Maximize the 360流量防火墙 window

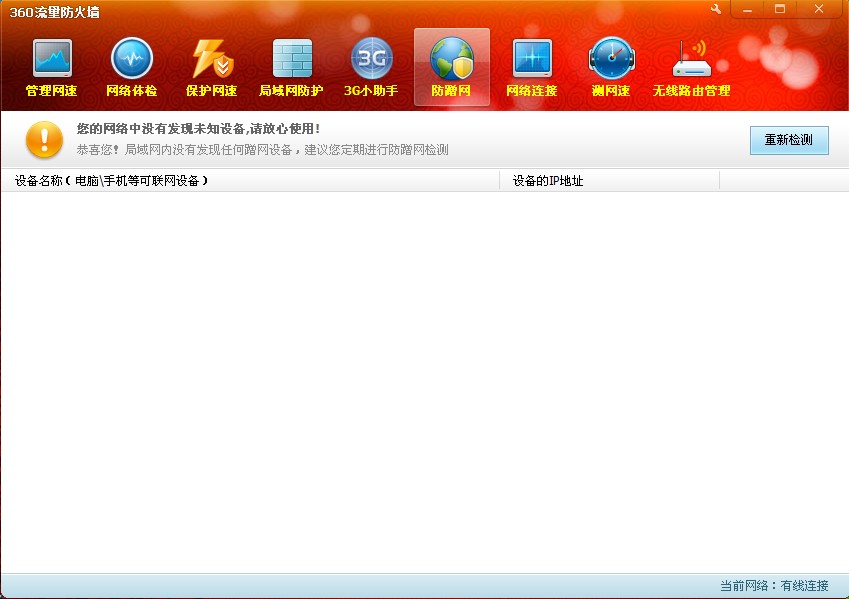point(780,9)
